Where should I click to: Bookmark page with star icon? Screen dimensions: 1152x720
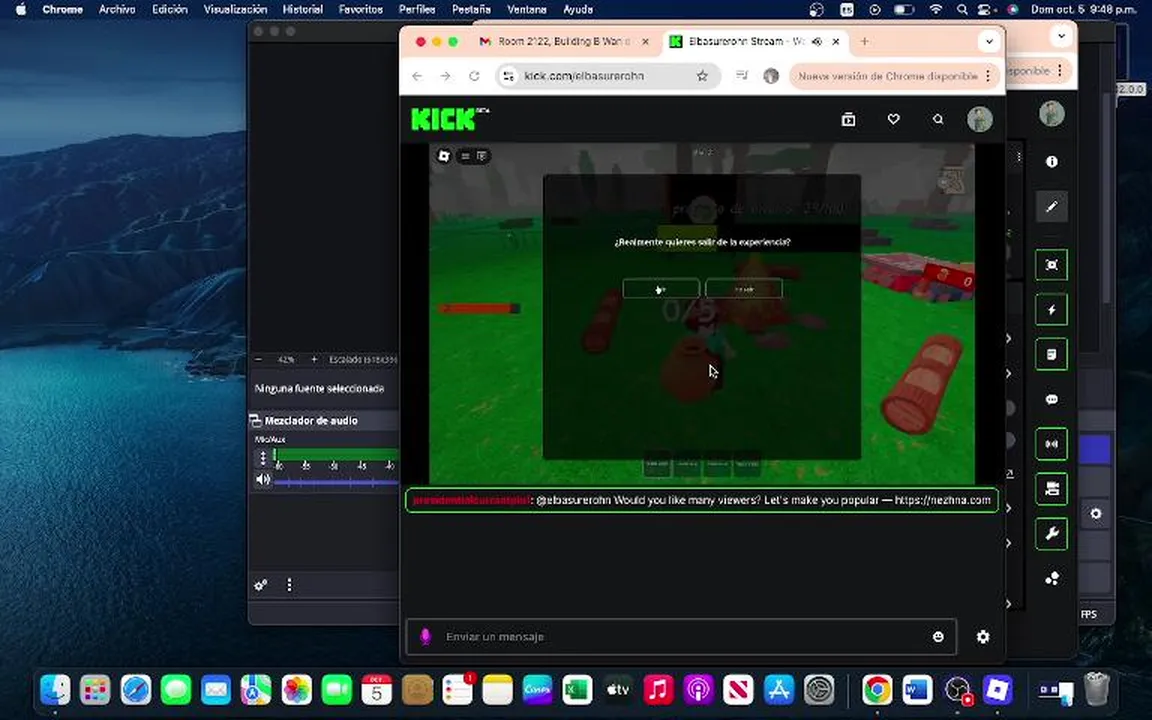[702, 76]
